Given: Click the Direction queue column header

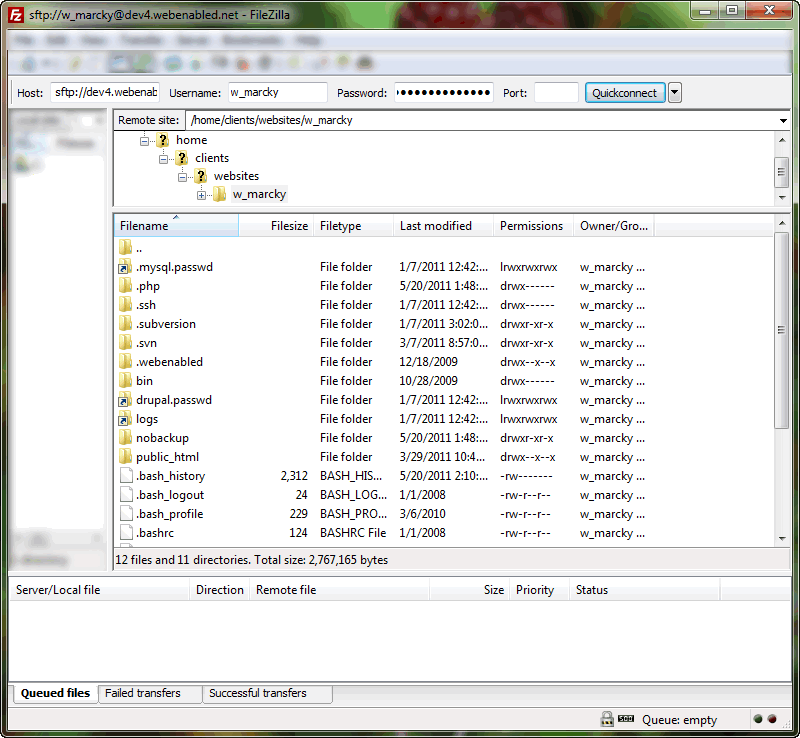Looking at the screenshot, I should tap(219, 589).
